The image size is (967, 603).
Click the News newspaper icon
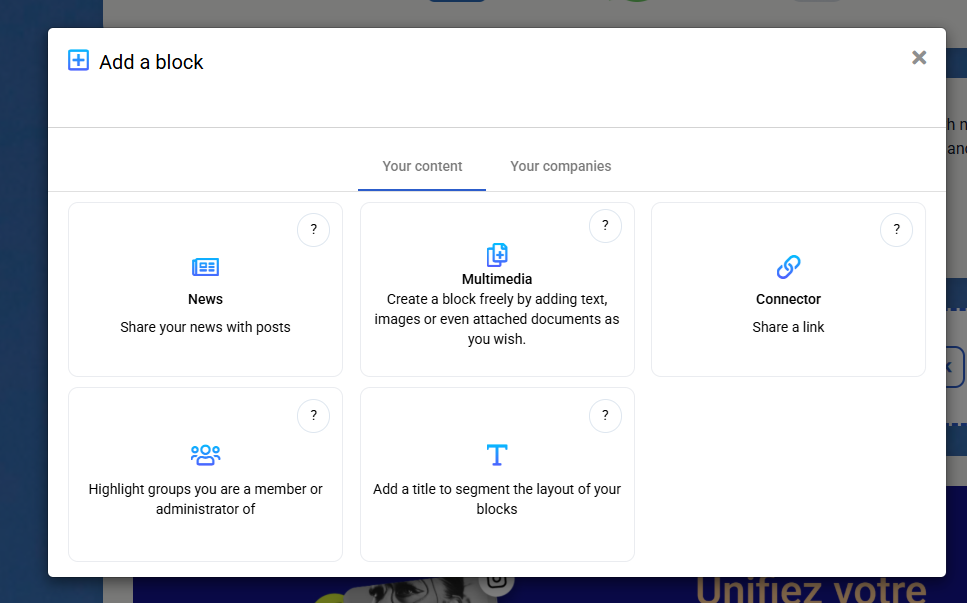205,267
